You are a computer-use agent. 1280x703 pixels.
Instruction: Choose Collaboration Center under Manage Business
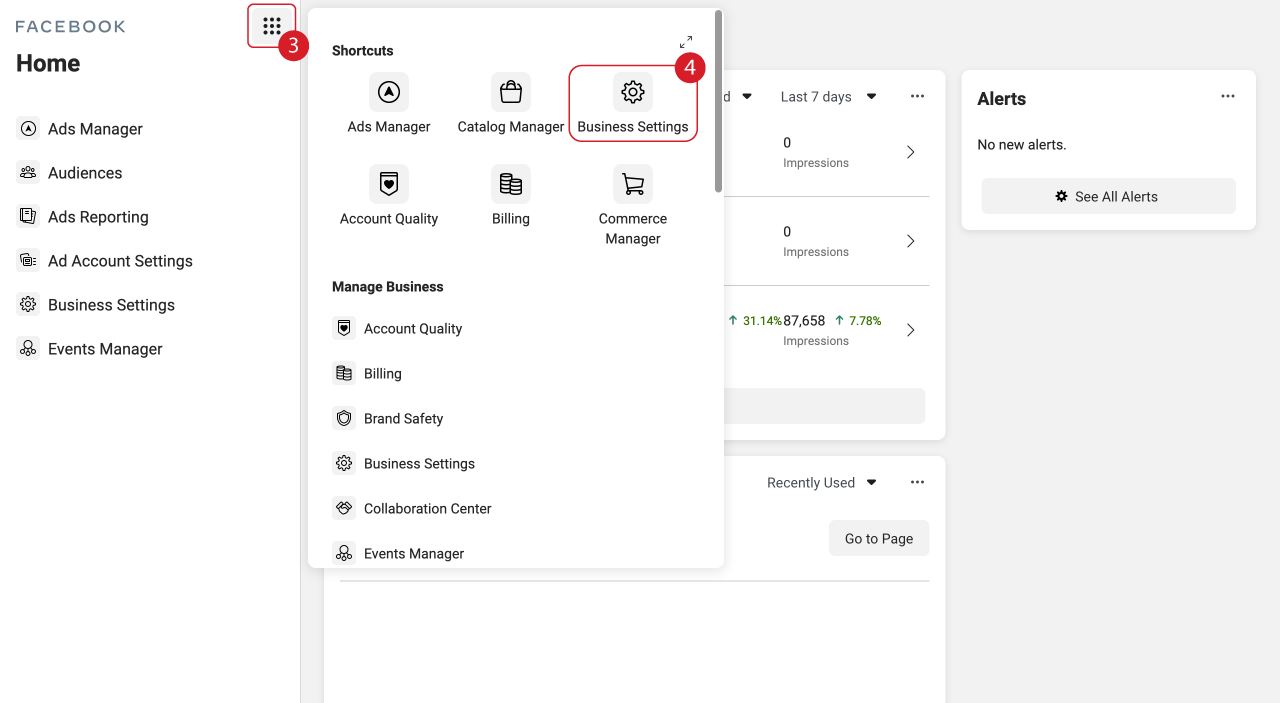[427, 509]
